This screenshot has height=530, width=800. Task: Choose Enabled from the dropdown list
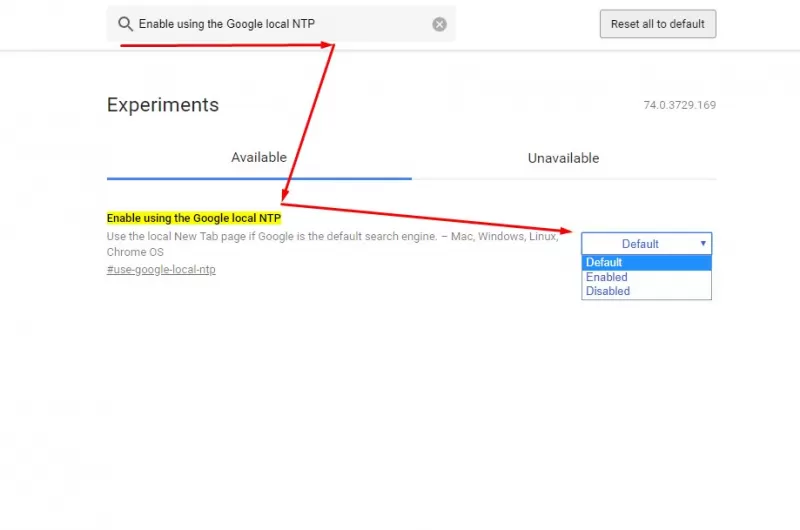click(646, 277)
